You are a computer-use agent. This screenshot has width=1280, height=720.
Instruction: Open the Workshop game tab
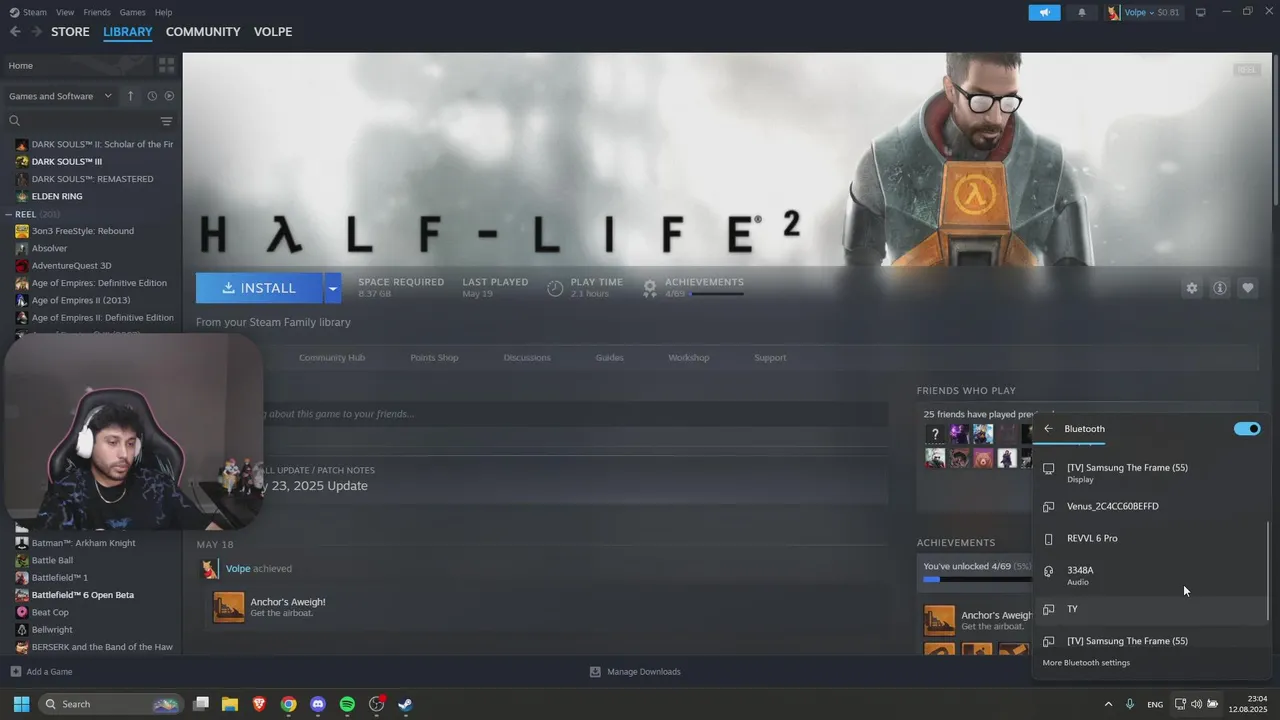[x=688, y=358]
